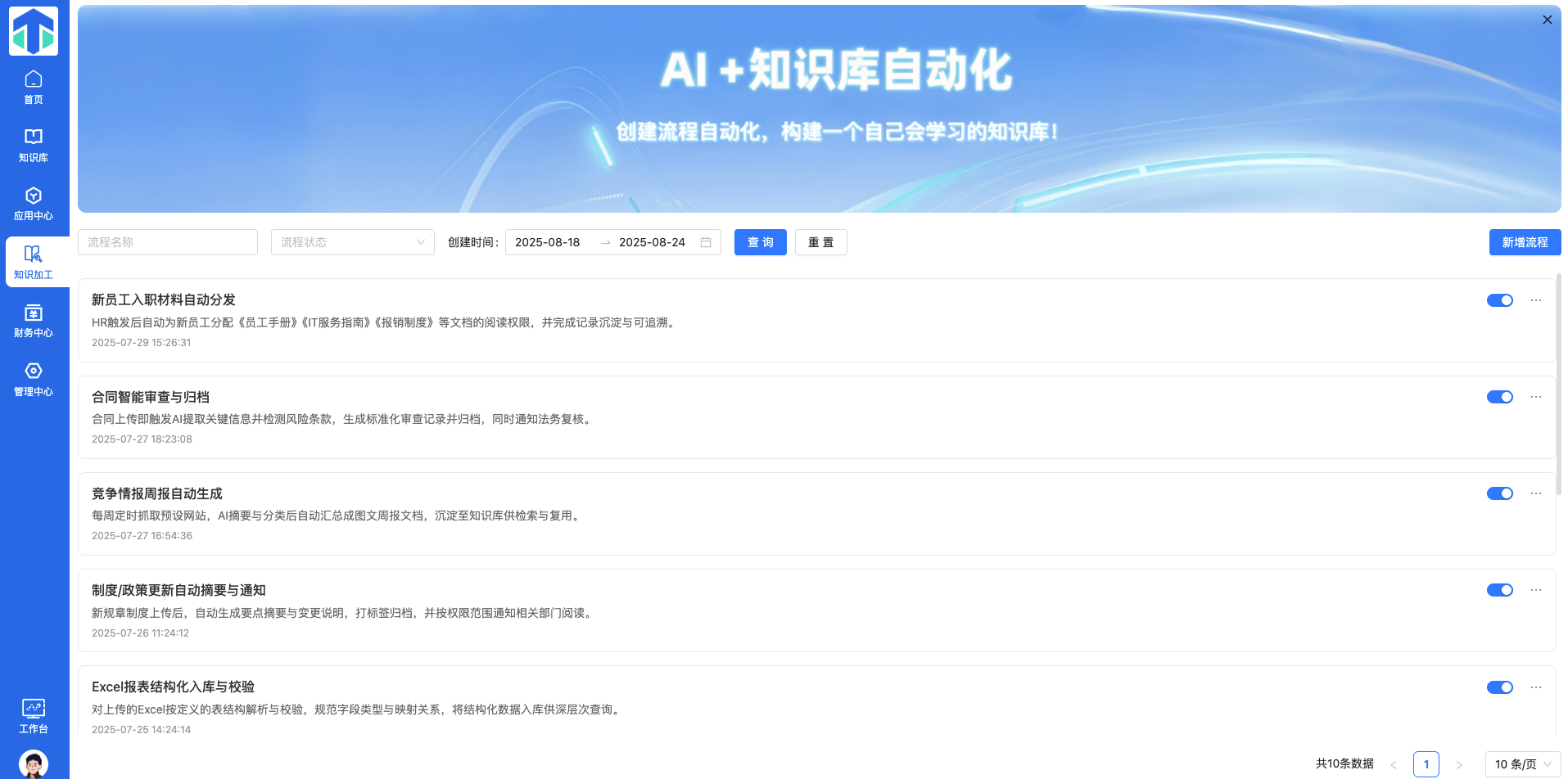Close the AI+知识库自动化 banner
This screenshot has height=779, width=1568.
pyautogui.click(x=1547, y=20)
